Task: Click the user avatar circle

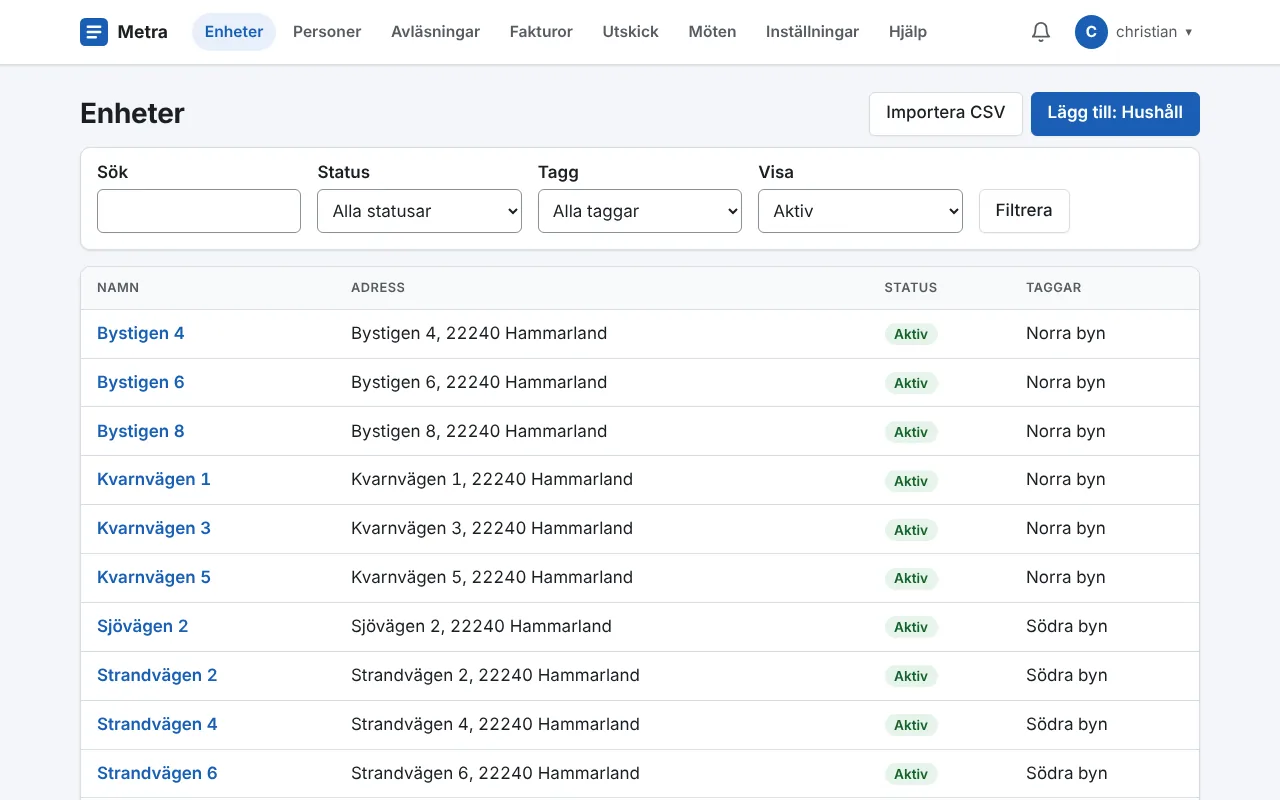Action: pos(1091,32)
